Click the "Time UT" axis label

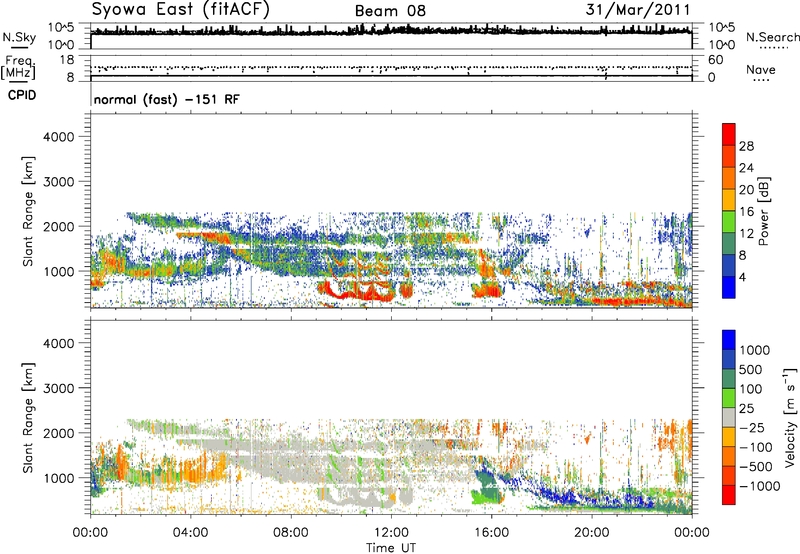pyautogui.click(x=391, y=548)
